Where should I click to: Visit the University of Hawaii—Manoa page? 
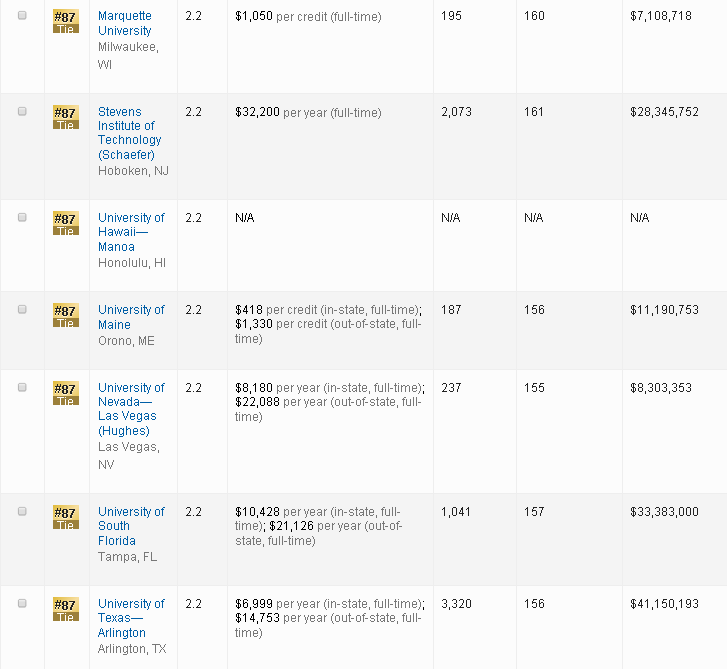click(x=130, y=232)
